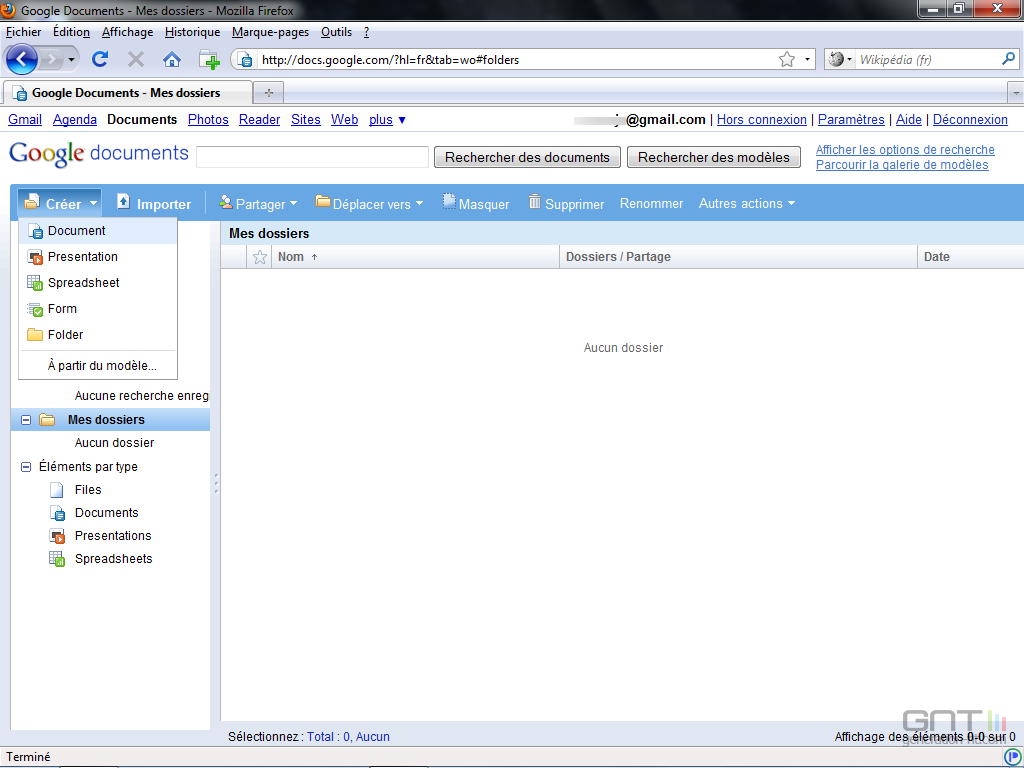The image size is (1024, 768).
Task: Select the Google Documents - Mes dossiers tab
Action: [x=127, y=93]
